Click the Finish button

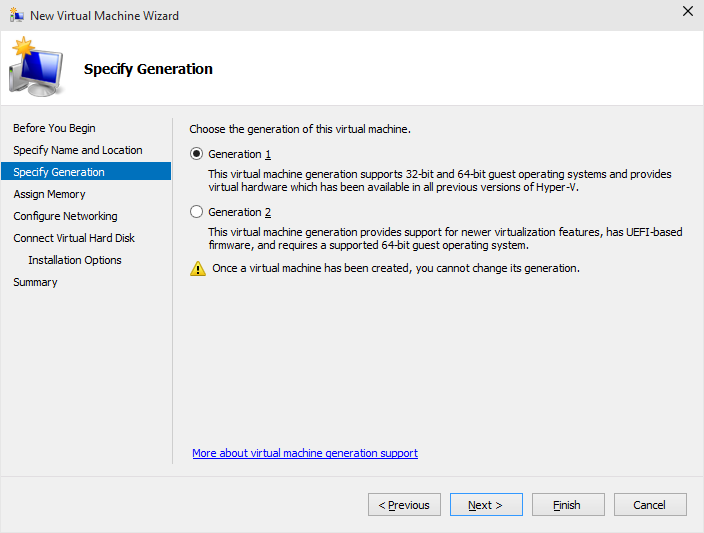pos(568,505)
